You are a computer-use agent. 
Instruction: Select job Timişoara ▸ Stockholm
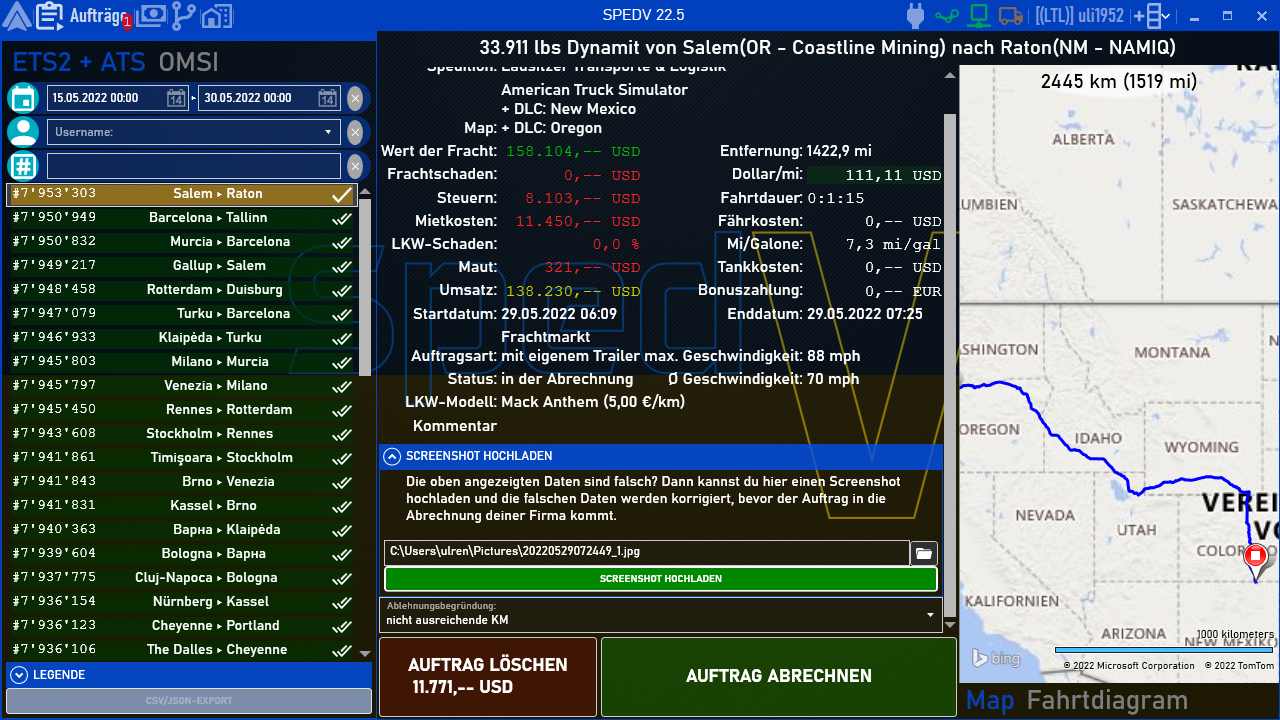182,458
